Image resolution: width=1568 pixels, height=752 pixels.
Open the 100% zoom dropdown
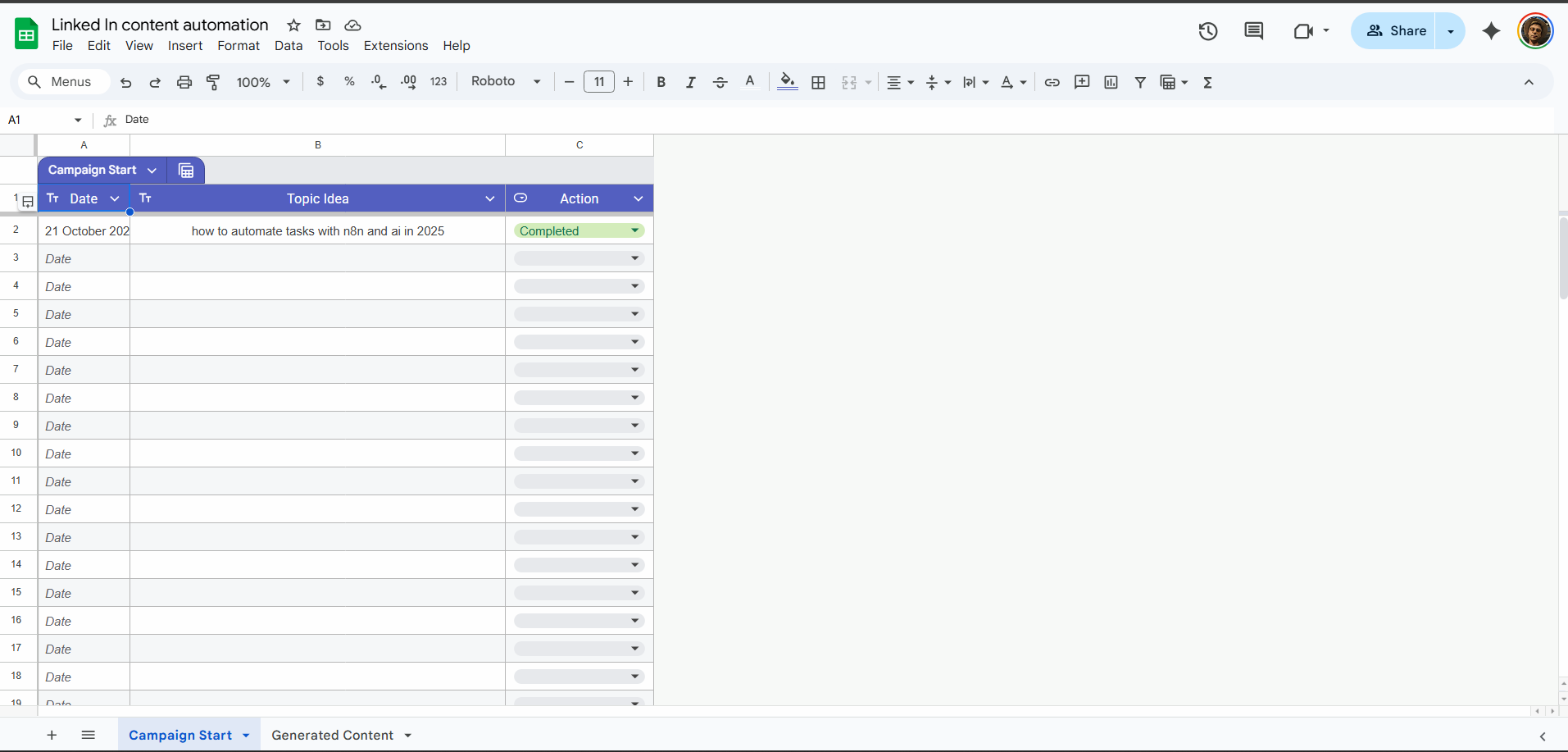pyautogui.click(x=263, y=82)
